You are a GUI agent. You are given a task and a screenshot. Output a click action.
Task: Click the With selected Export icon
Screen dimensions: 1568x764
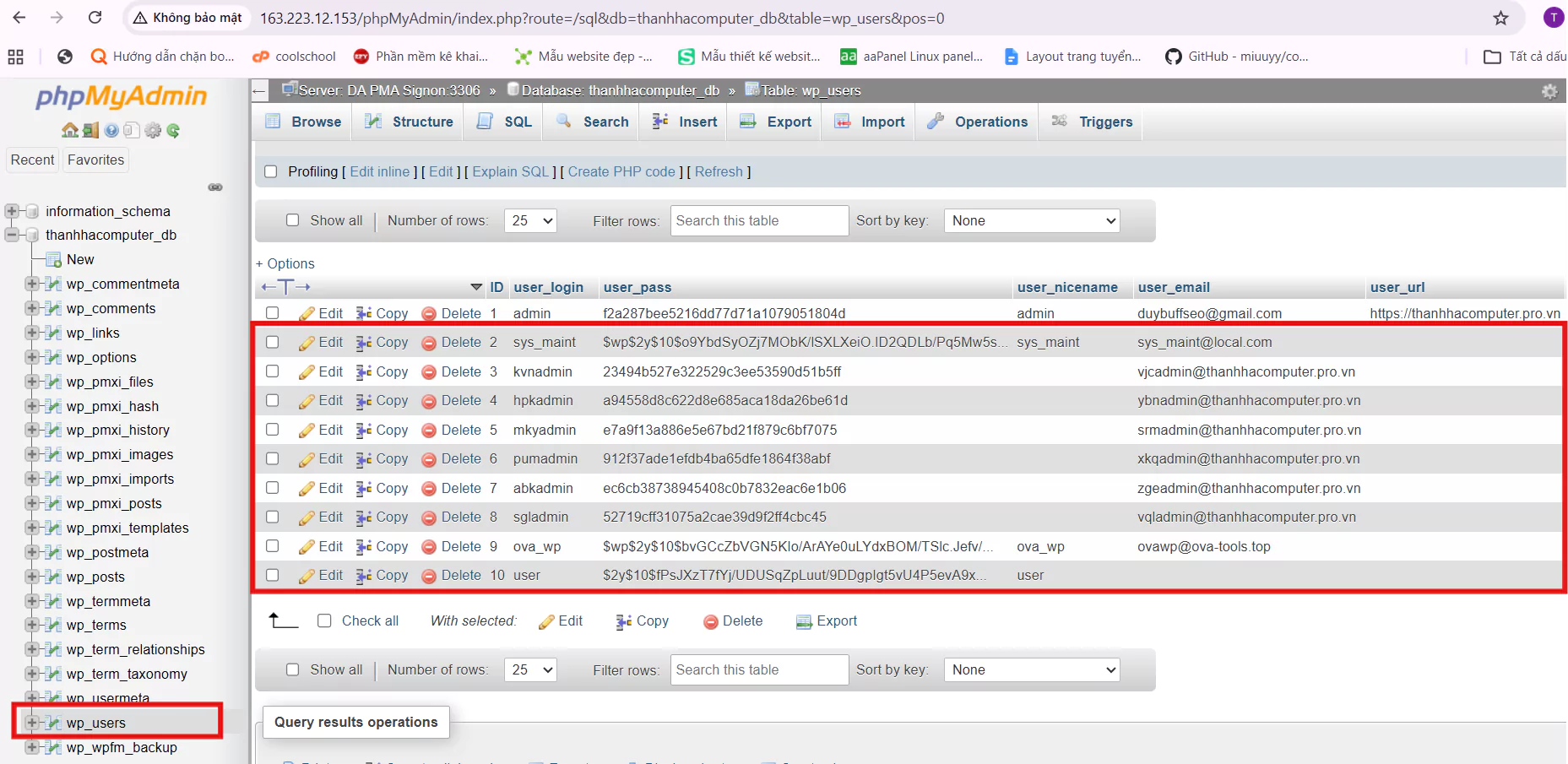[x=804, y=621]
